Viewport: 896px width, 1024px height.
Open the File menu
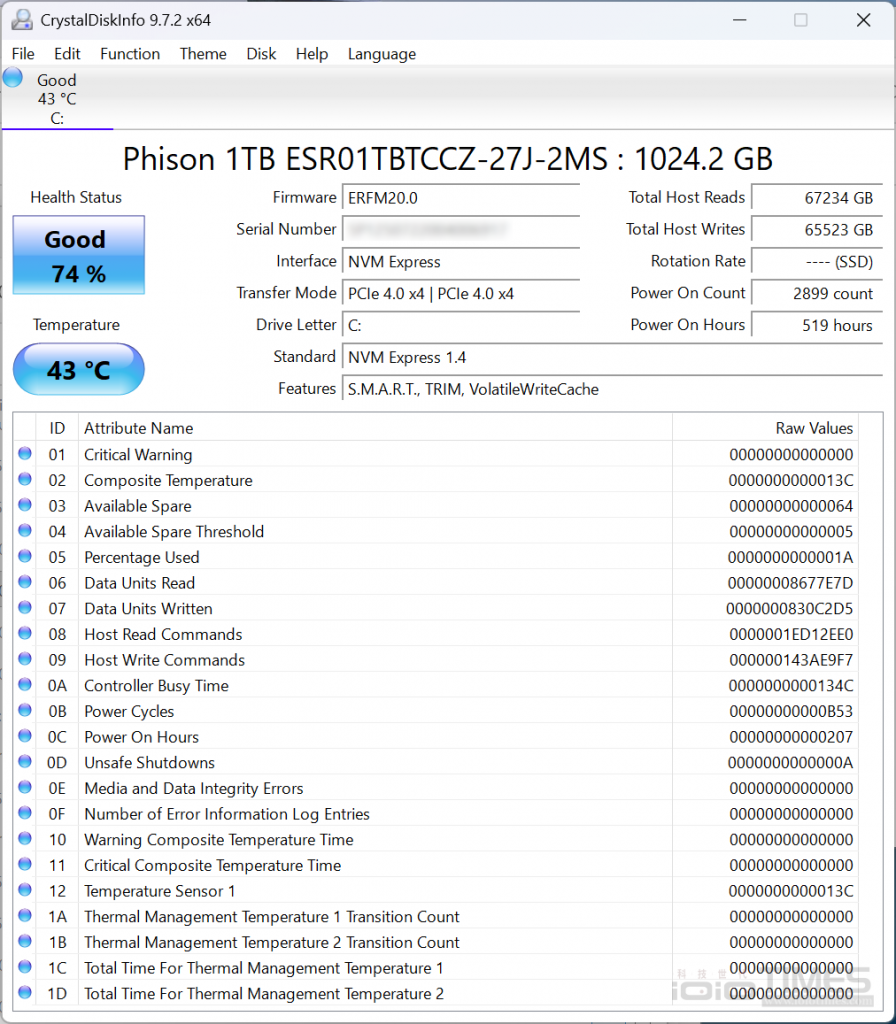22,54
